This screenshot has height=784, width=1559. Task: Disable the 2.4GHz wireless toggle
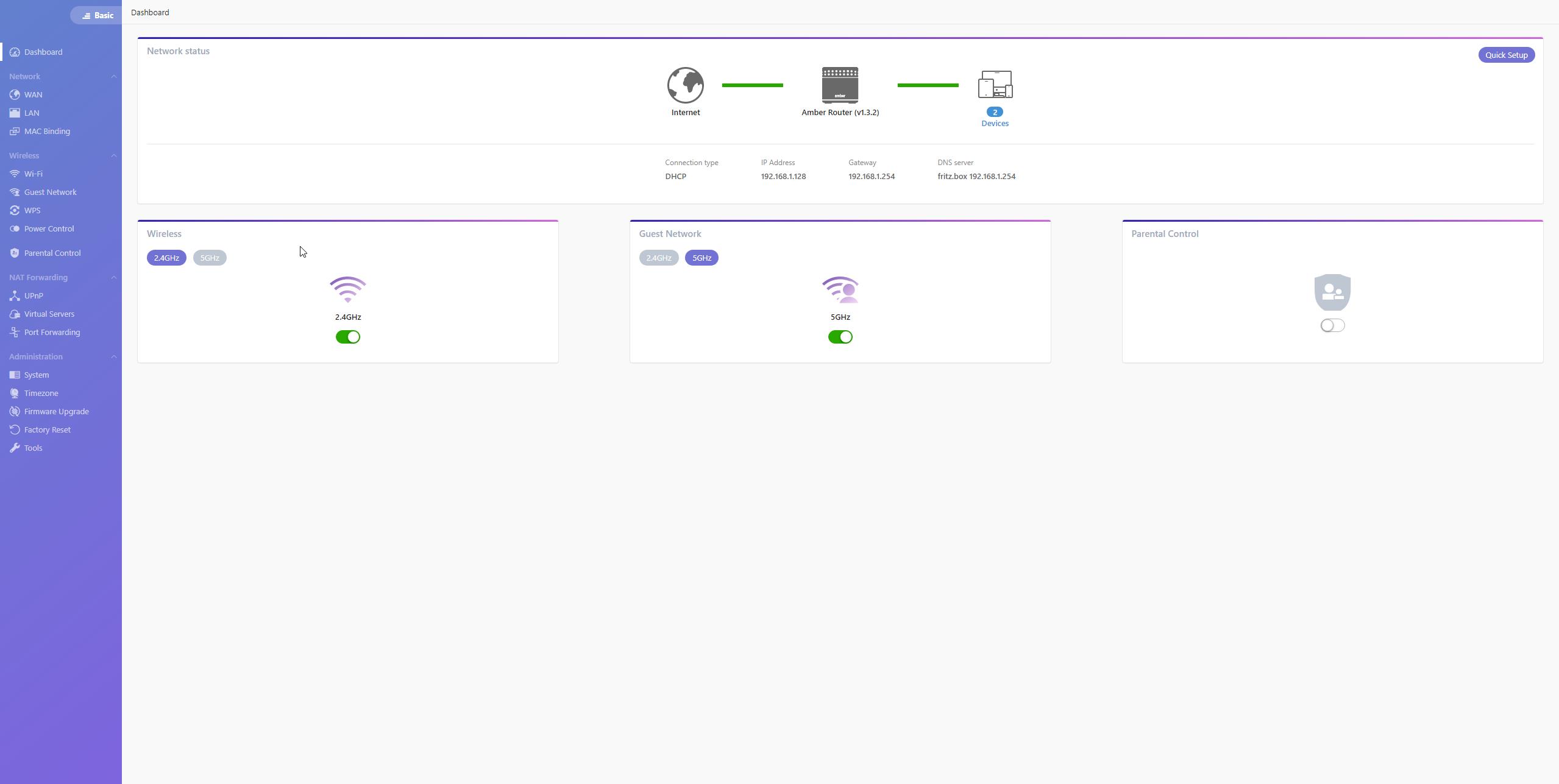click(348, 337)
